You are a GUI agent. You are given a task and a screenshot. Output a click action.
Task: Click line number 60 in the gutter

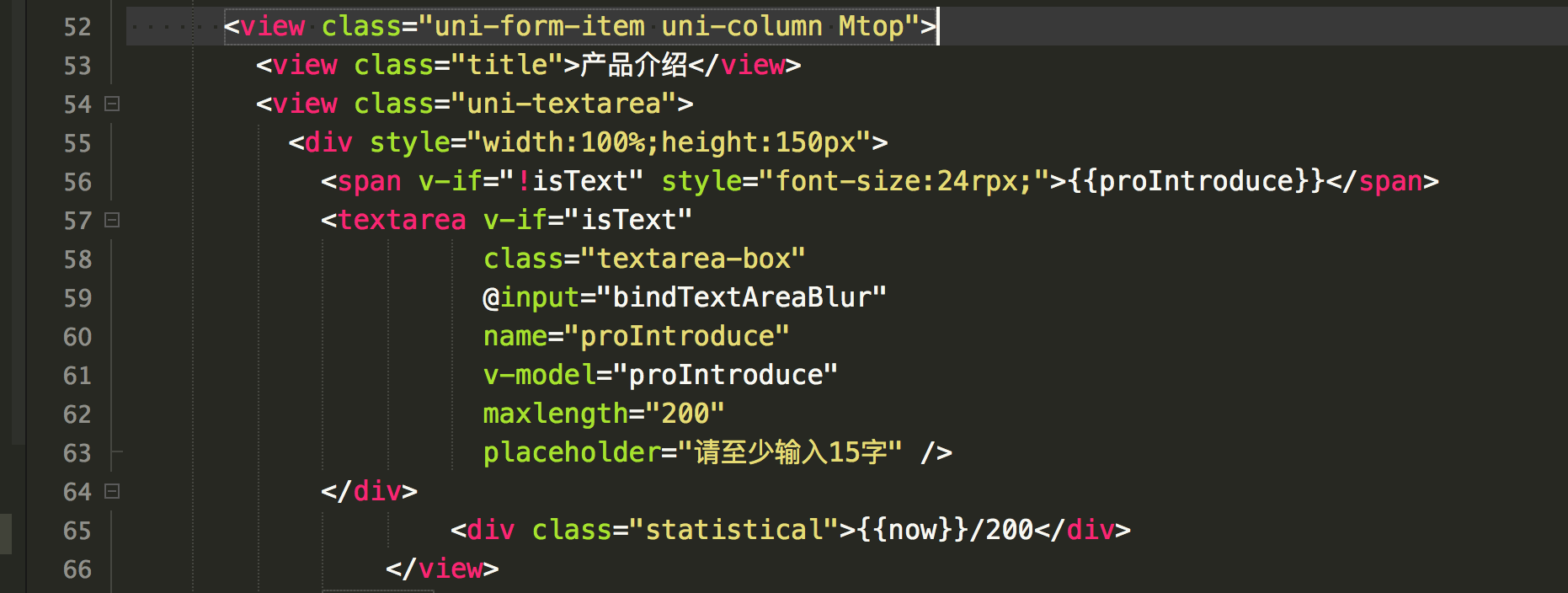pos(77,337)
